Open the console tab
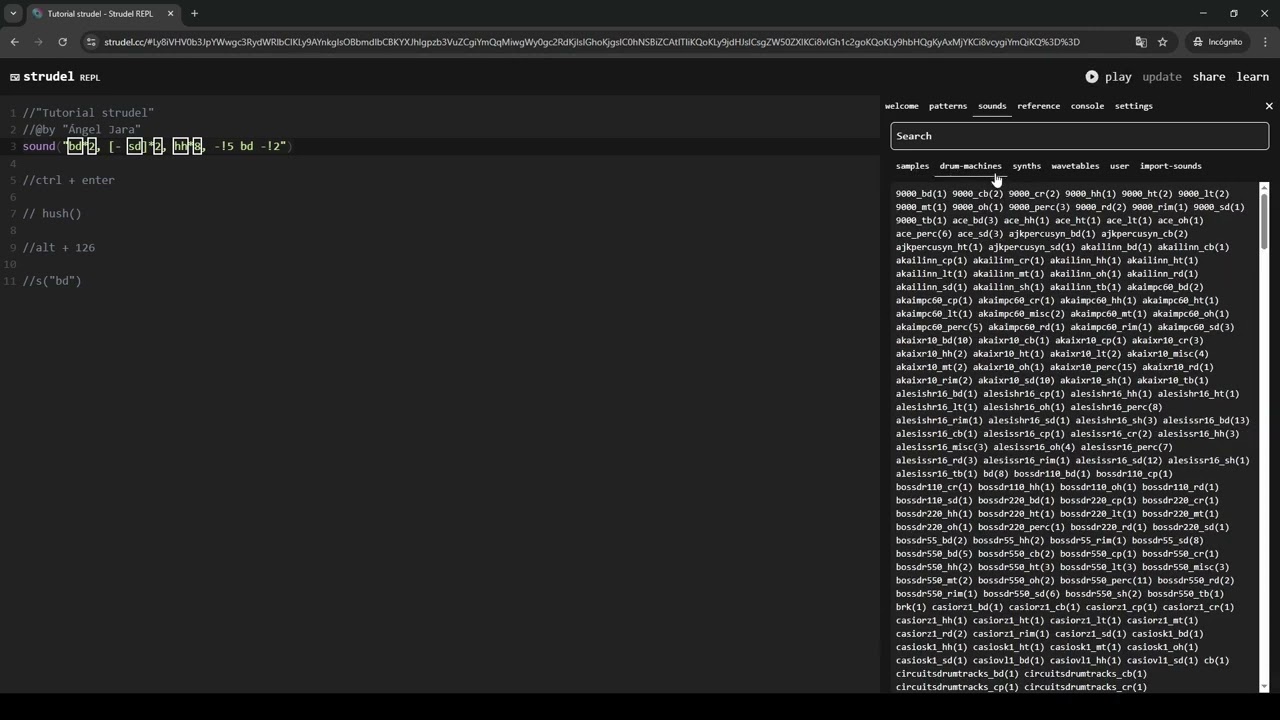 point(1087,106)
